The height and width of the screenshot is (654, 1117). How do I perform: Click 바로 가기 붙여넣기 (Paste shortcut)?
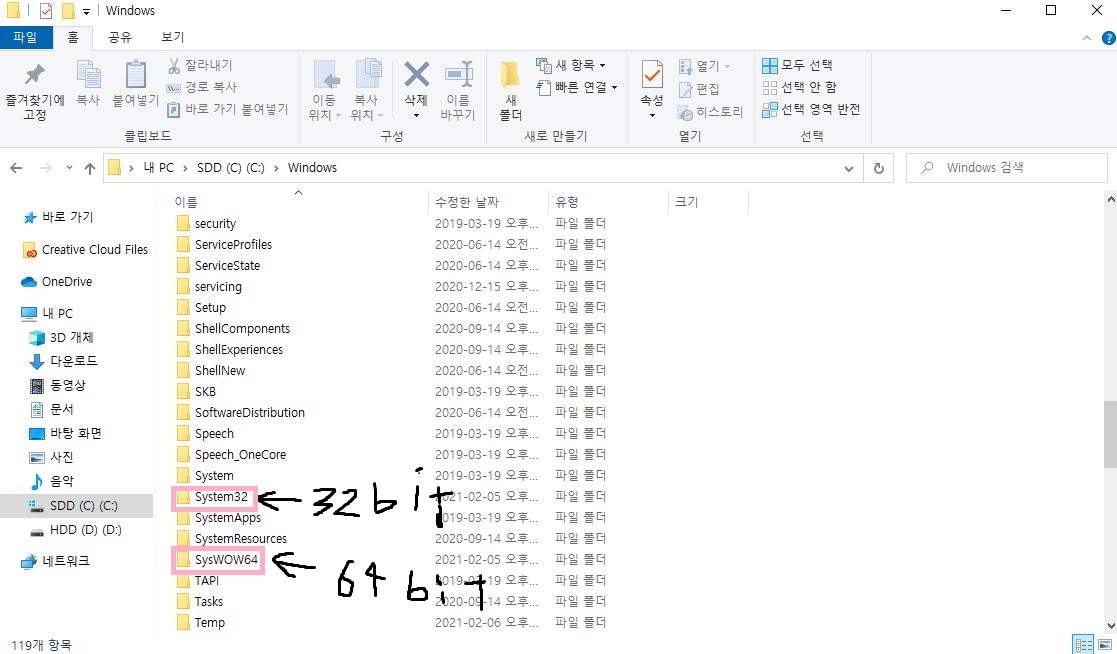coord(228,109)
